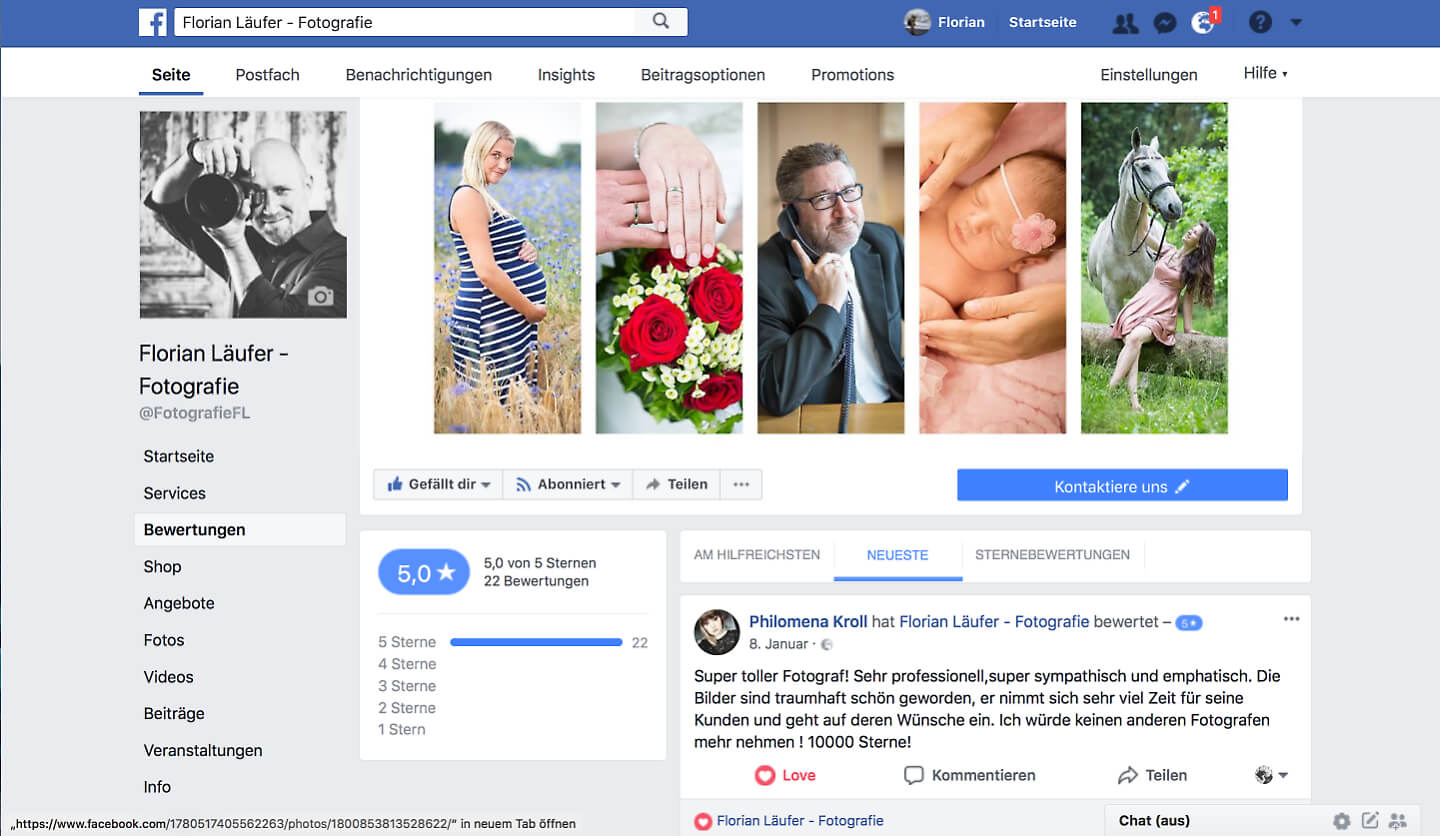Toggle chat on from the Chat (aus) bar

(x=1155, y=820)
